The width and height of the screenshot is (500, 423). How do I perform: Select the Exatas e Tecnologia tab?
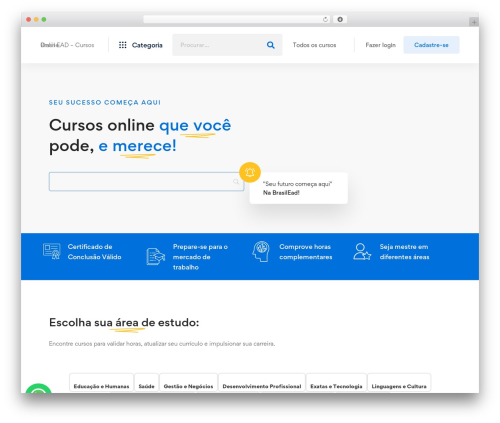click(x=336, y=383)
